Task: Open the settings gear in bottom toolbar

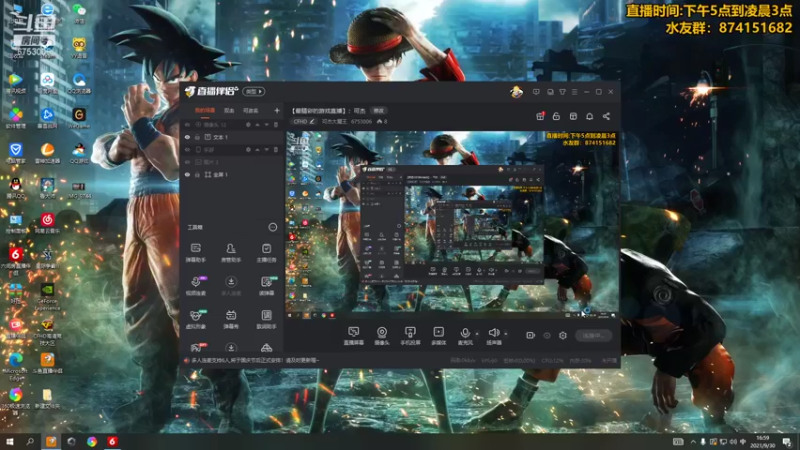Action: coord(563,335)
